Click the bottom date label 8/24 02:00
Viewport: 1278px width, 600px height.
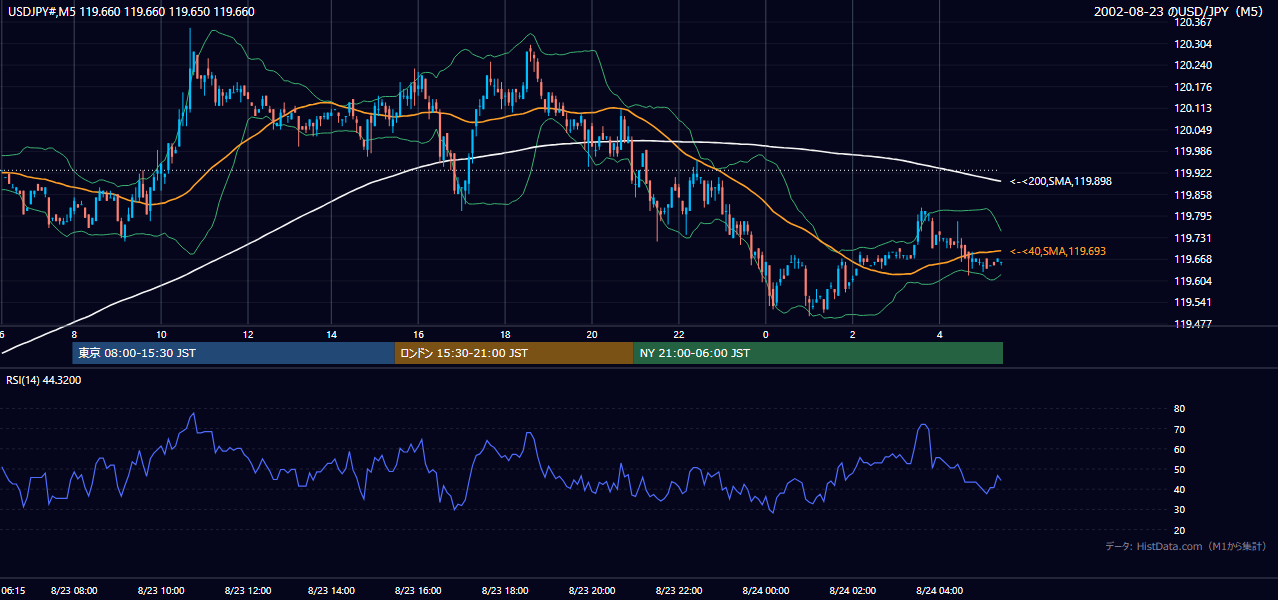click(852, 591)
